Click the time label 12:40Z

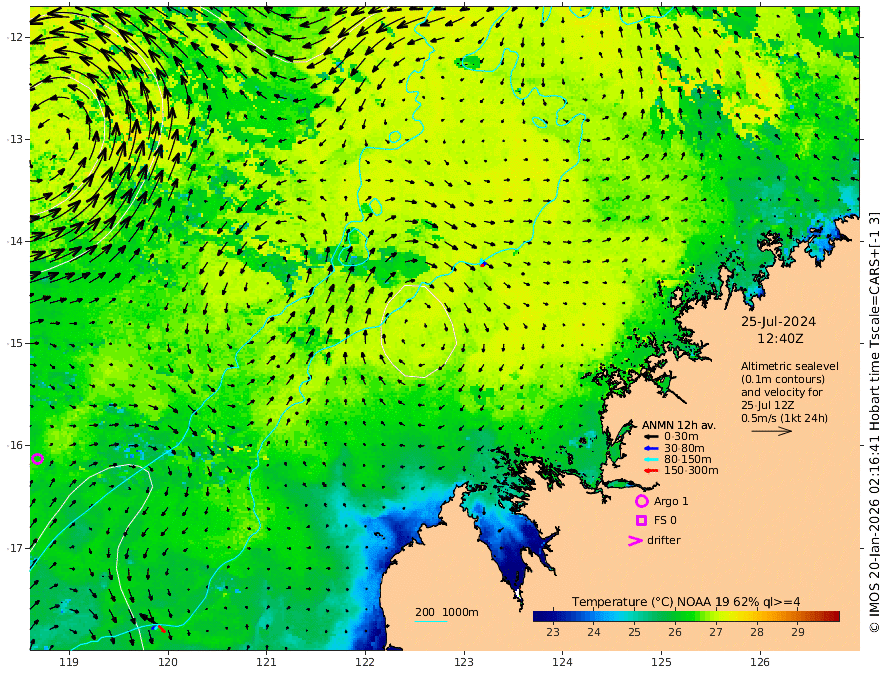tap(780, 339)
